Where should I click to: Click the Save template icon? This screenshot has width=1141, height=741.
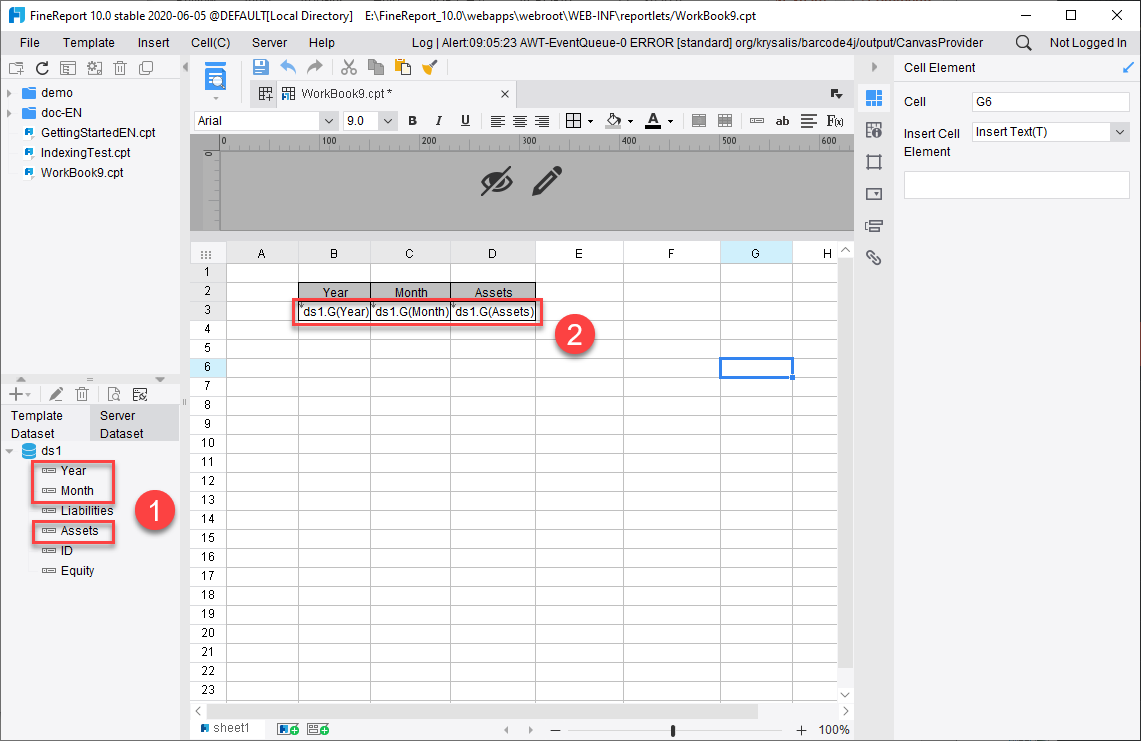click(x=261, y=68)
